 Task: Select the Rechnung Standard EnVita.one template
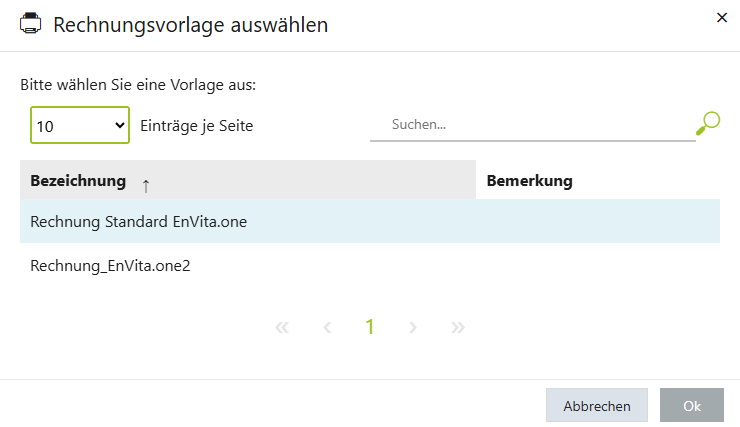click(139, 222)
